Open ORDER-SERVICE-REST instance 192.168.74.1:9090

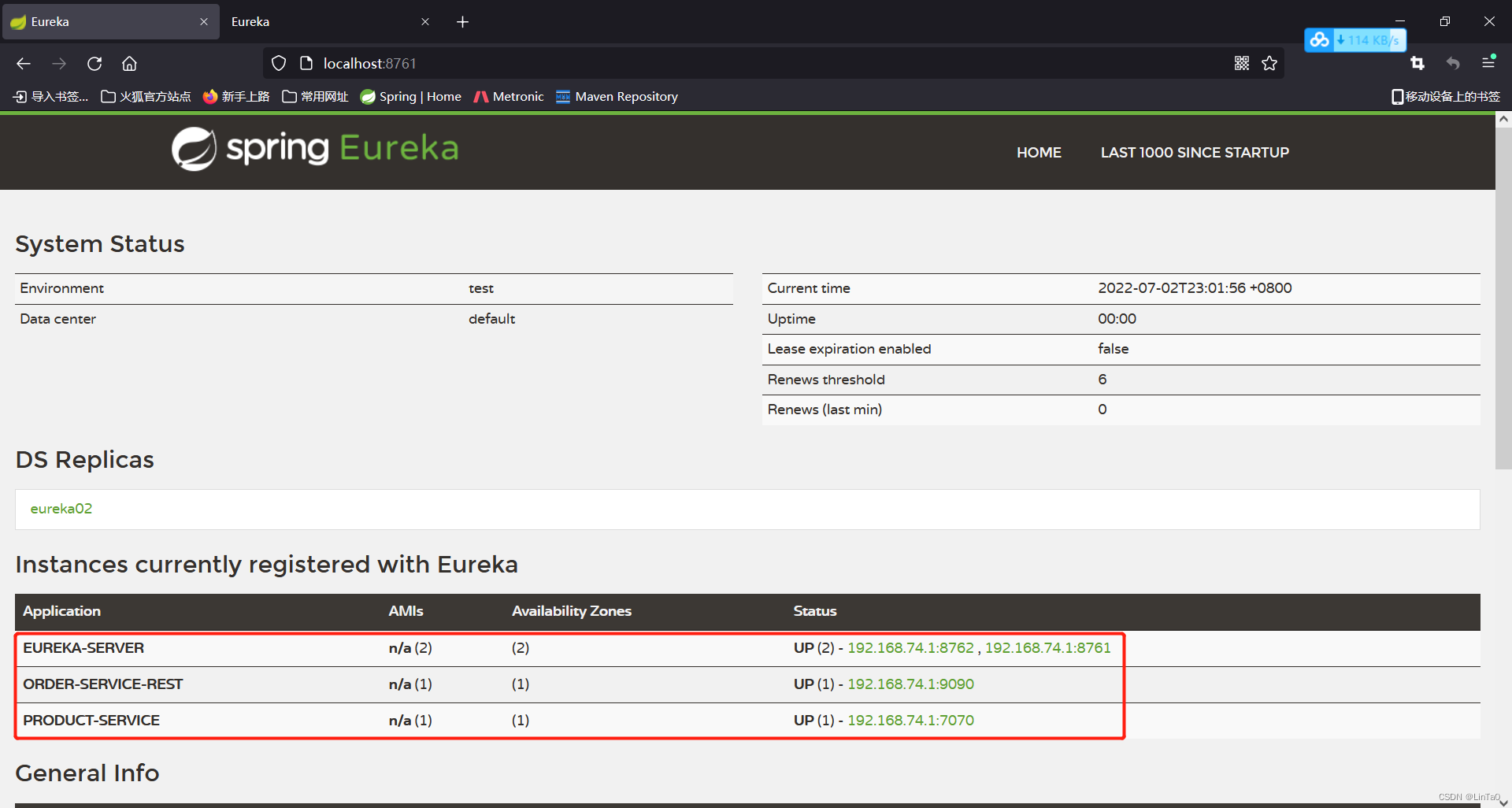pos(910,684)
